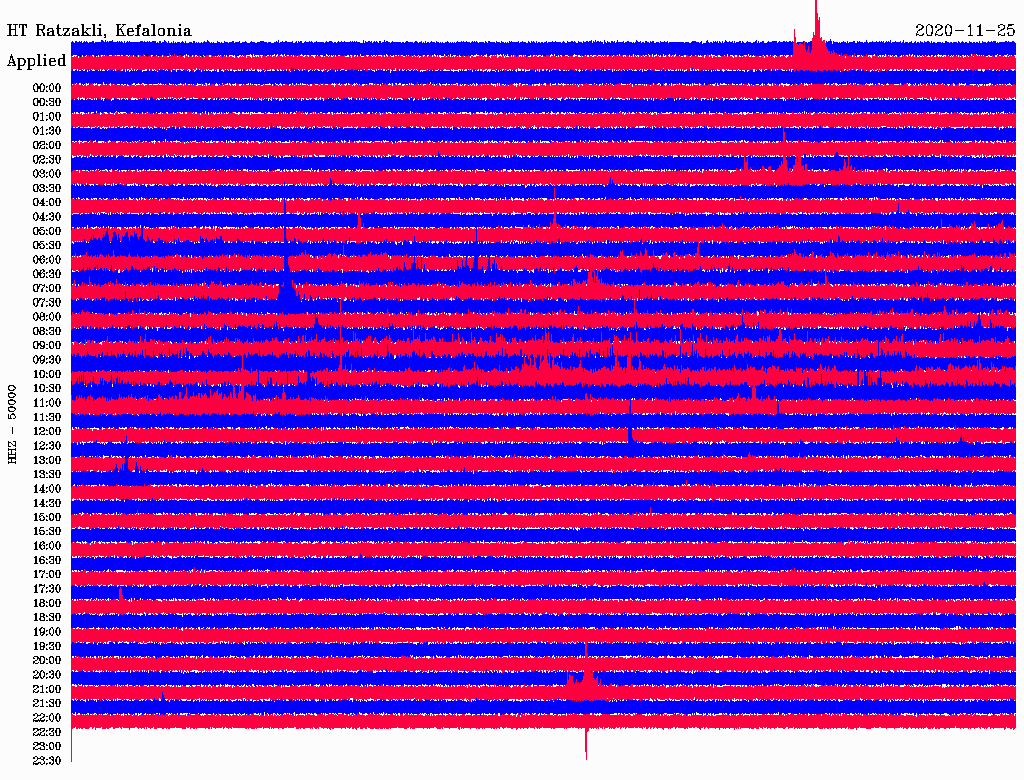Screen dimensions: 1024x780
Task: Select the 21:30 time label
Action: coord(47,704)
